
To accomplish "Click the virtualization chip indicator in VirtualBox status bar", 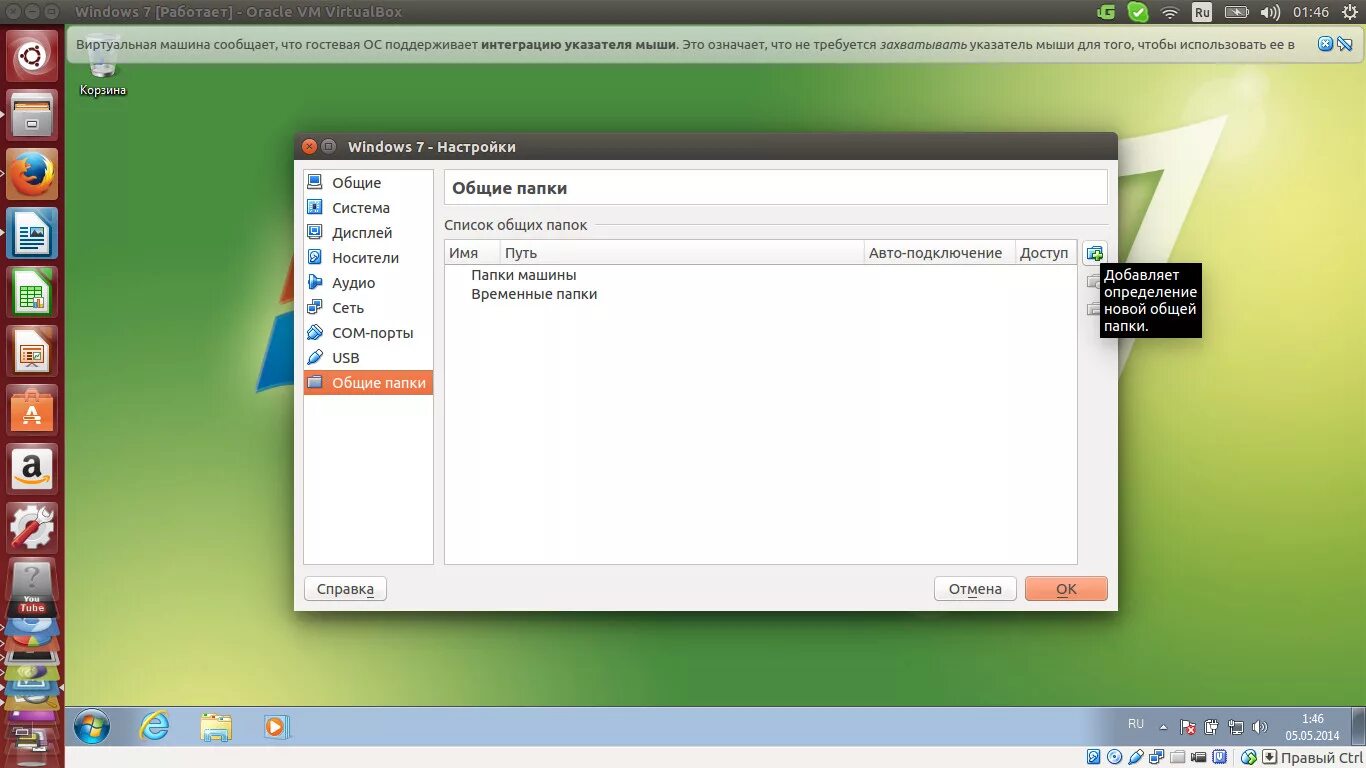I will pos(1219,757).
